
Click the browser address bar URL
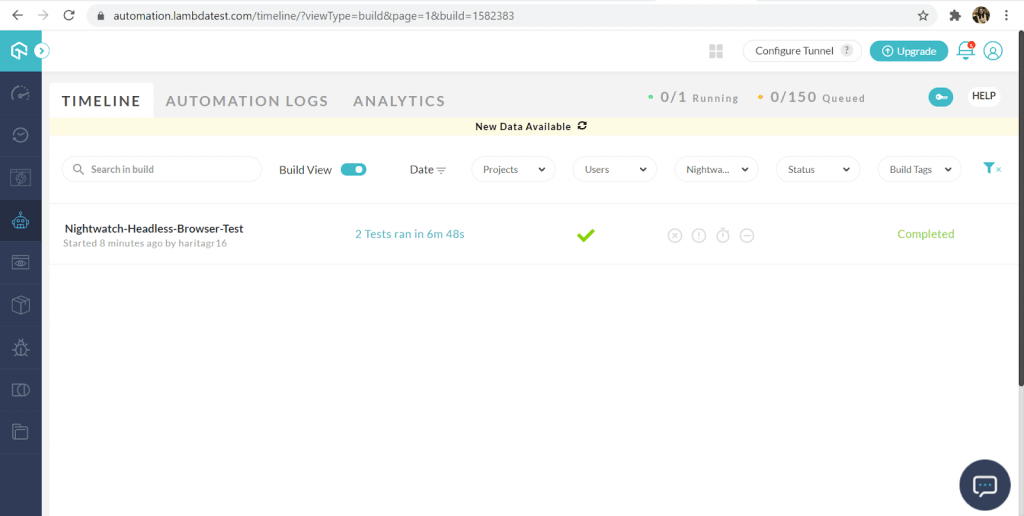313,16
